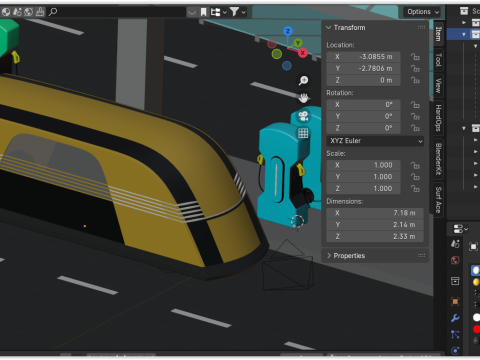Toggle lock for Location X
The height and width of the screenshot is (360, 480).
coord(415,57)
